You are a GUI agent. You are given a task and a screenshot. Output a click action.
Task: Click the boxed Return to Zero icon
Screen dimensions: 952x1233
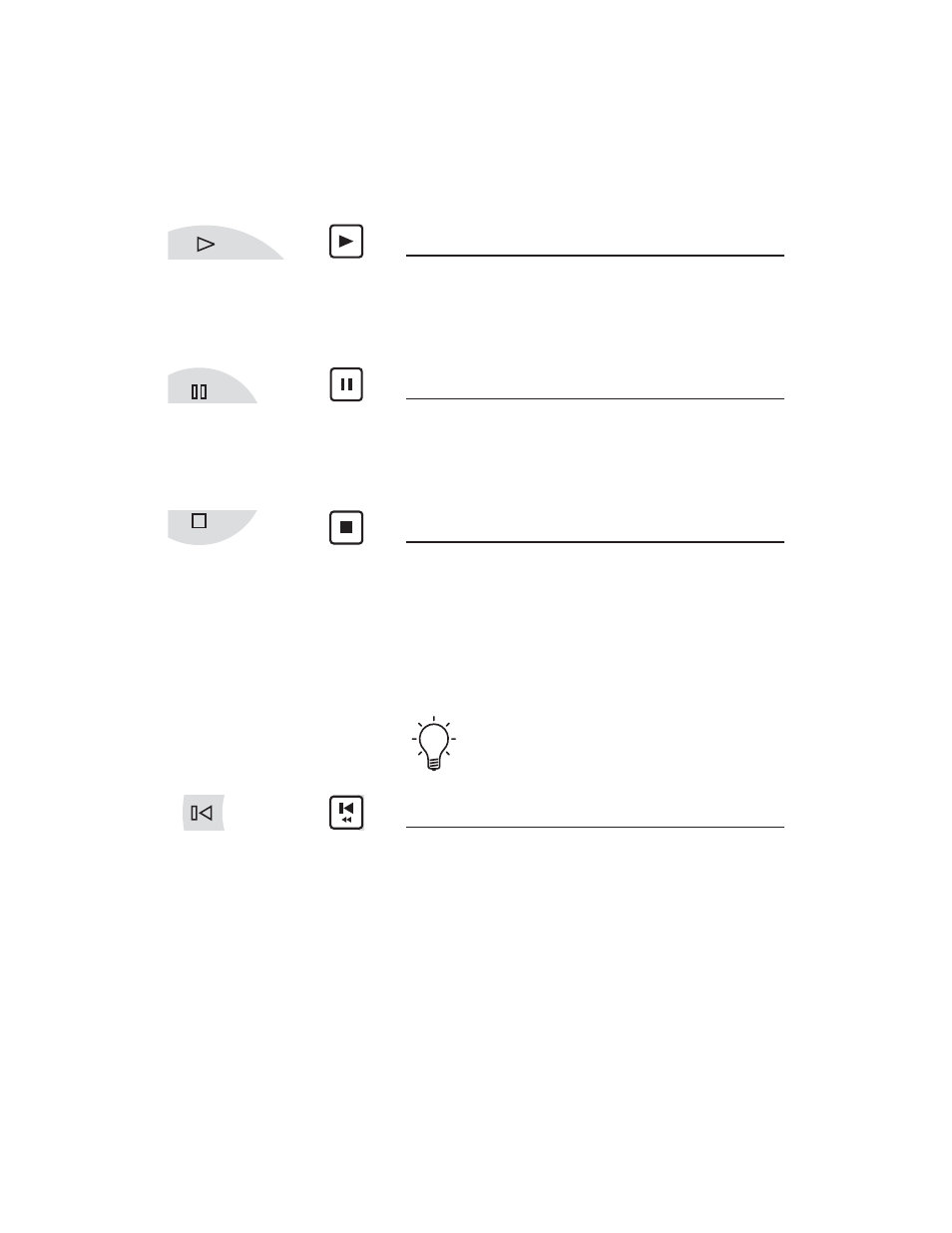point(346,813)
